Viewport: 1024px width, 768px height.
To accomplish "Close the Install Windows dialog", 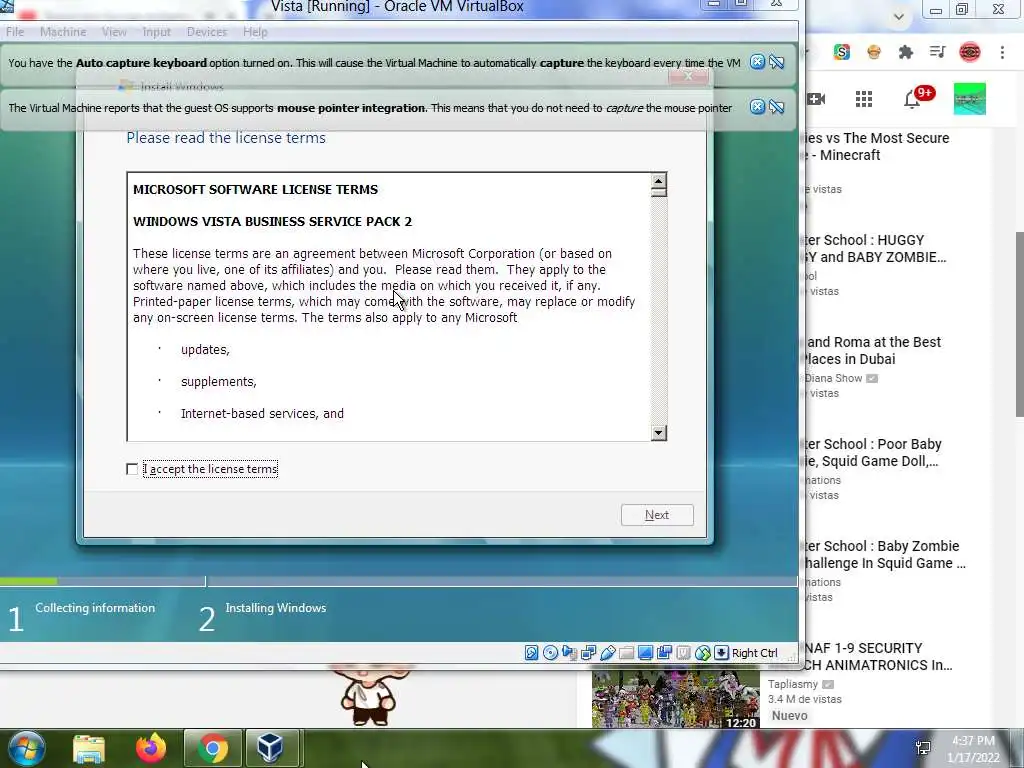I will click(x=688, y=76).
